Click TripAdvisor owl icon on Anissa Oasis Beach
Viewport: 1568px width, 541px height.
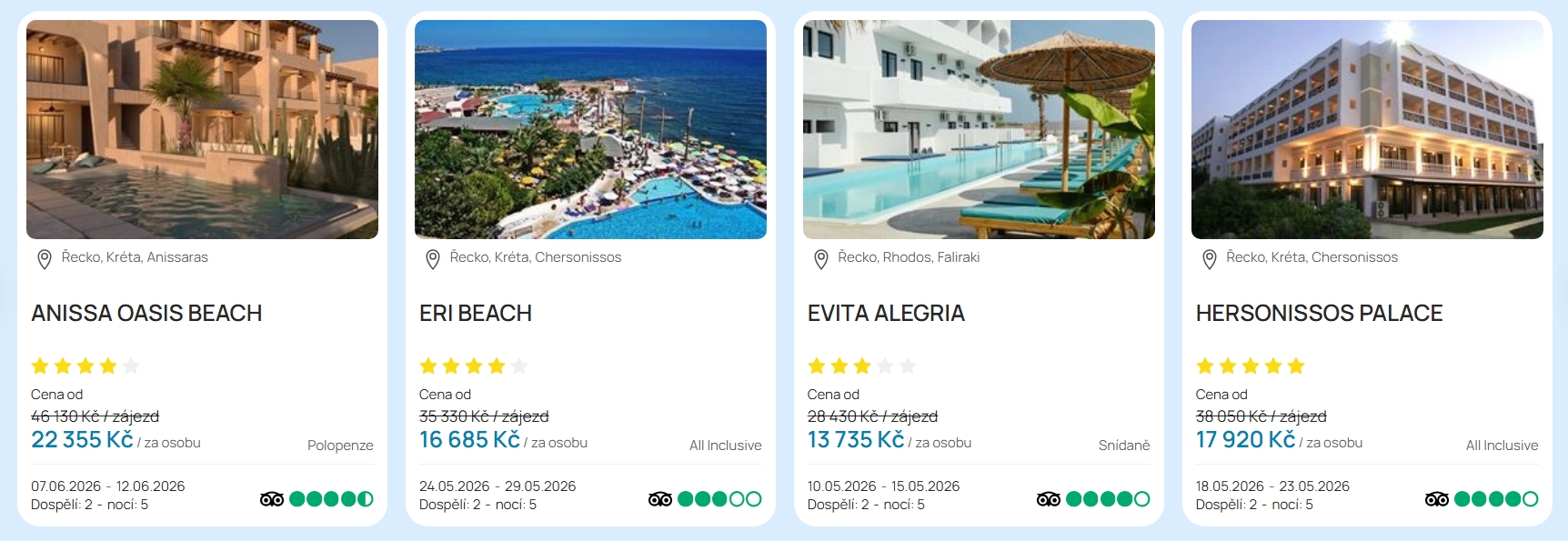[272, 499]
